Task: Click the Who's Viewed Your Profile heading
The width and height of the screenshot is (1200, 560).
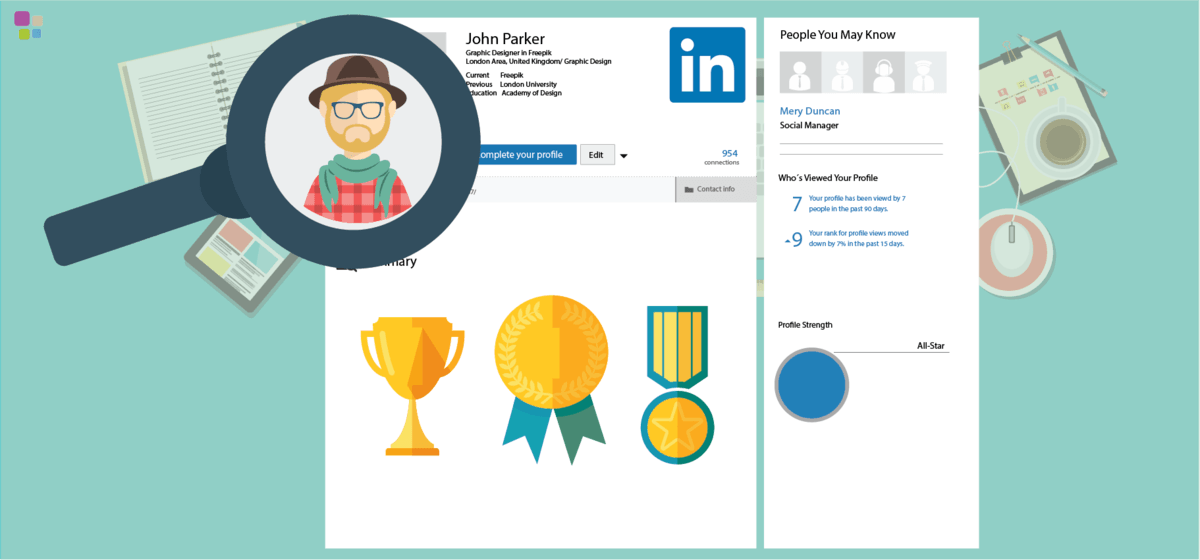Action: pos(828,178)
